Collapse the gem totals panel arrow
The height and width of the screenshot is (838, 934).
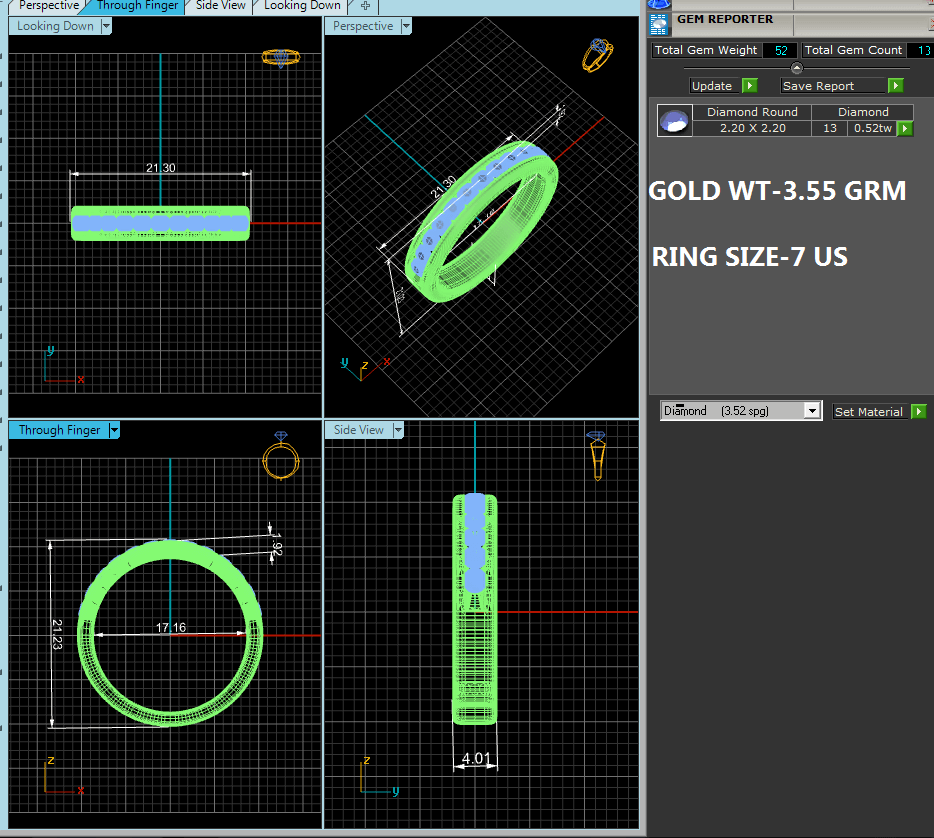797,68
